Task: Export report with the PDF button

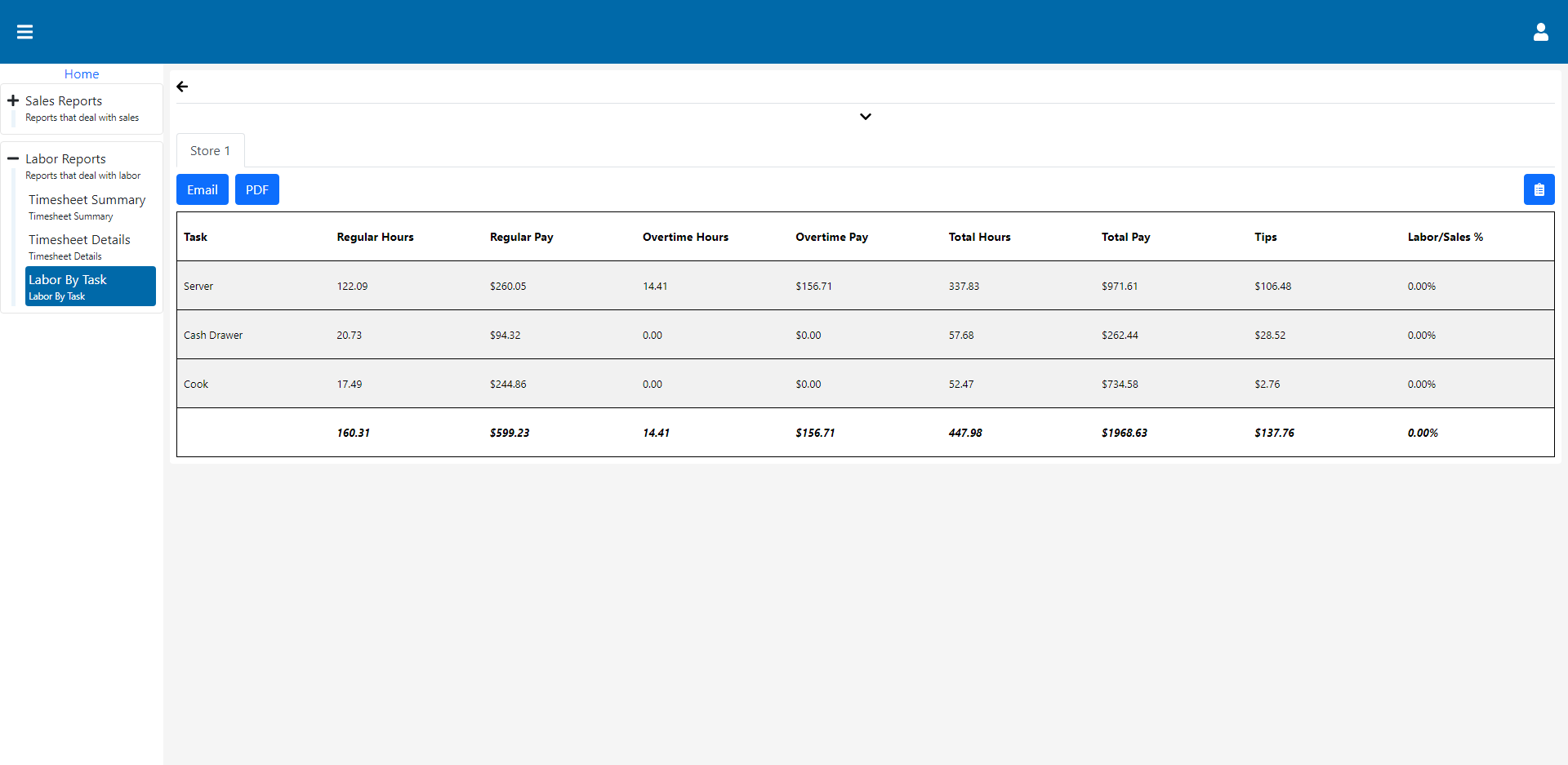Action: pos(257,189)
